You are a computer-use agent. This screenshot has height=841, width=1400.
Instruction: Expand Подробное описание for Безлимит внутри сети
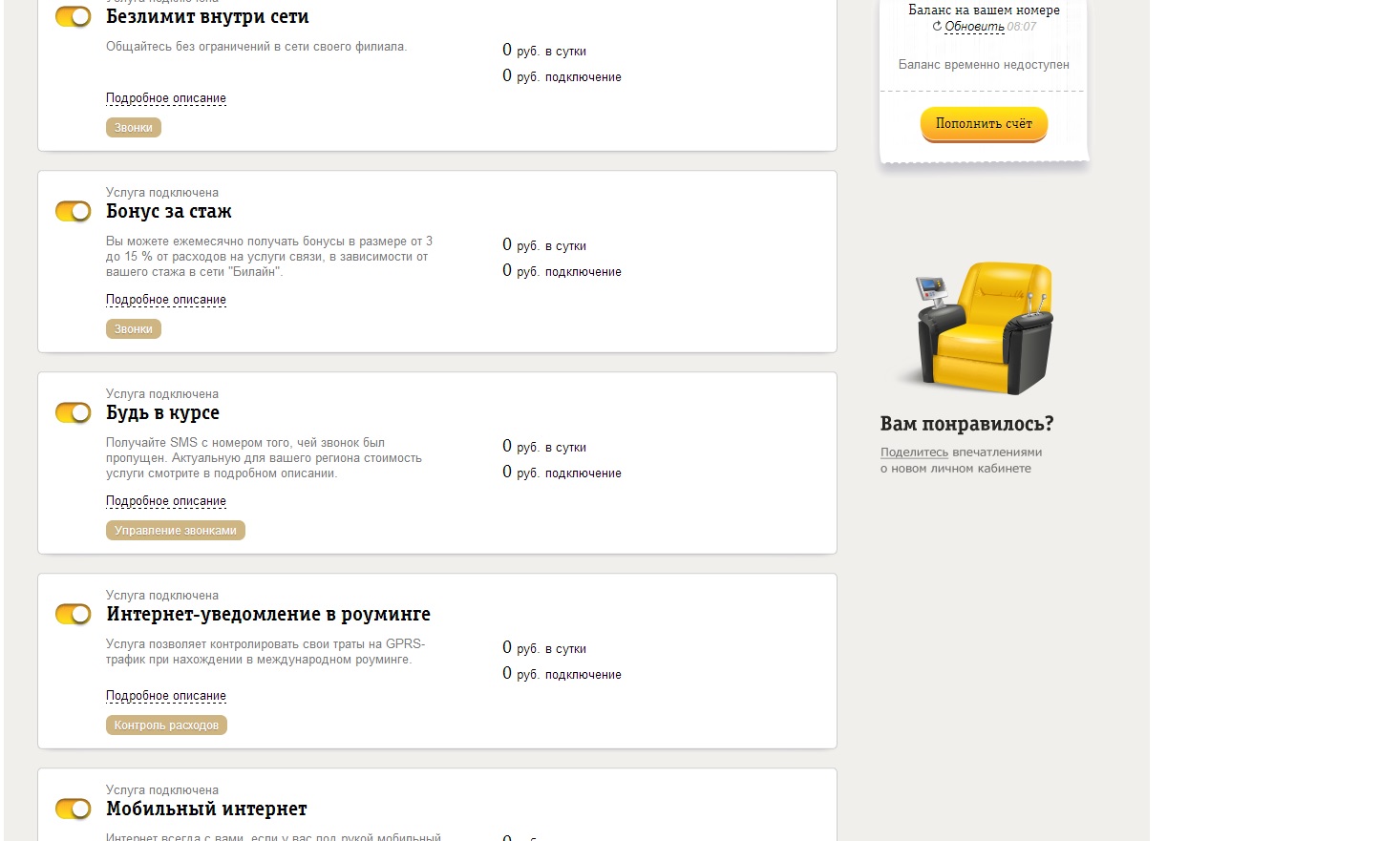(x=166, y=98)
